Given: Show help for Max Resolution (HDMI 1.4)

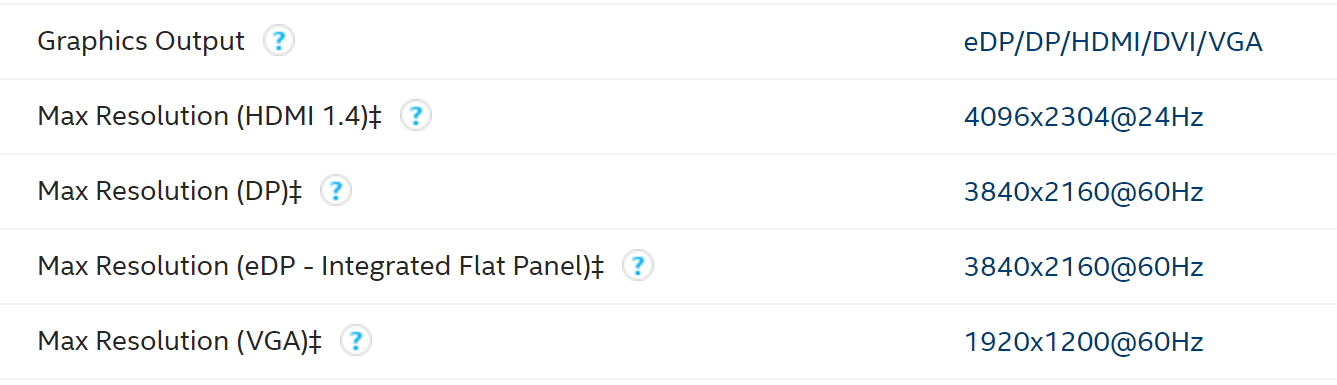Looking at the screenshot, I should tap(416, 116).
